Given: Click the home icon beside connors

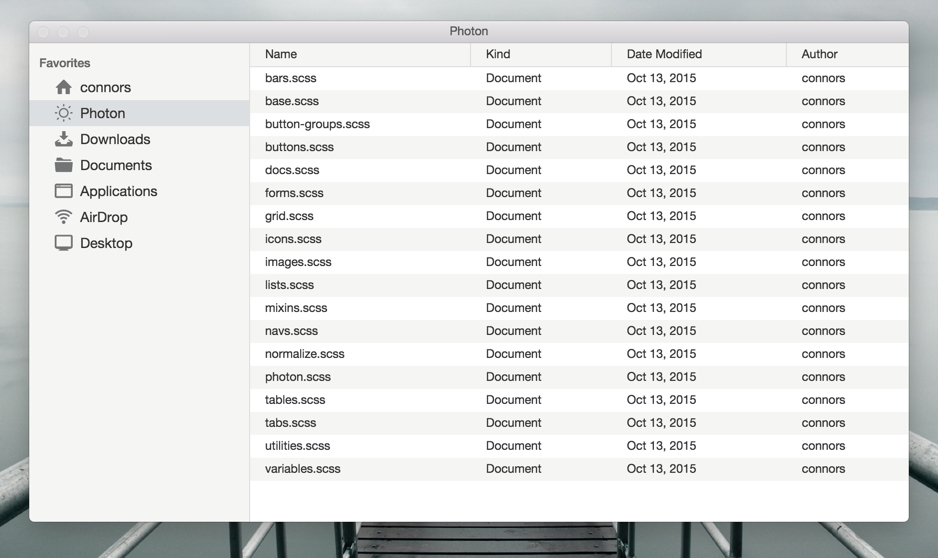Looking at the screenshot, I should click(x=63, y=87).
